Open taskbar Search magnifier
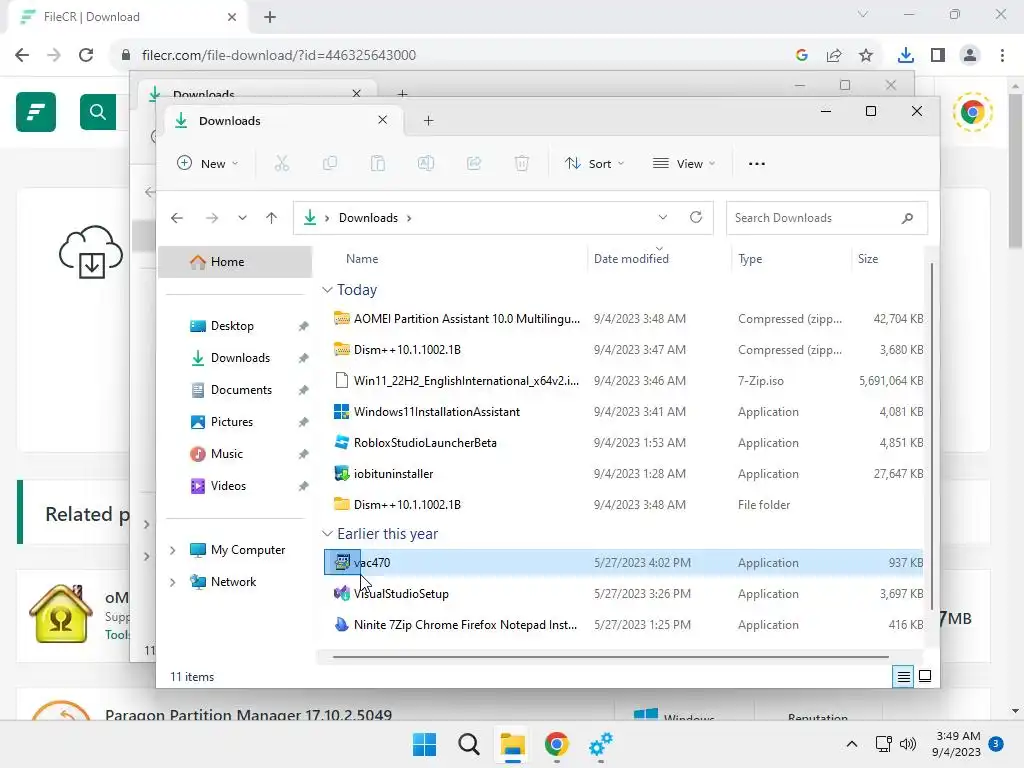The image size is (1024, 768). pos(468,744)
